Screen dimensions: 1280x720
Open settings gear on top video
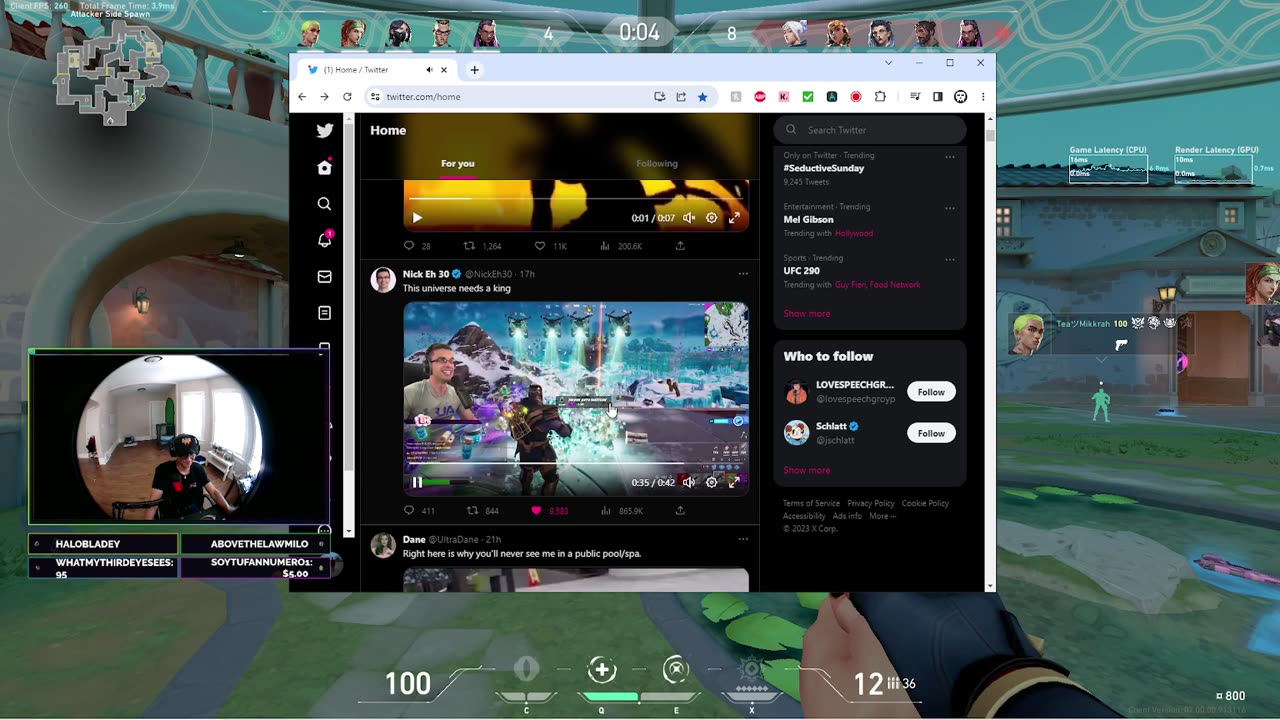coord(711,218)
